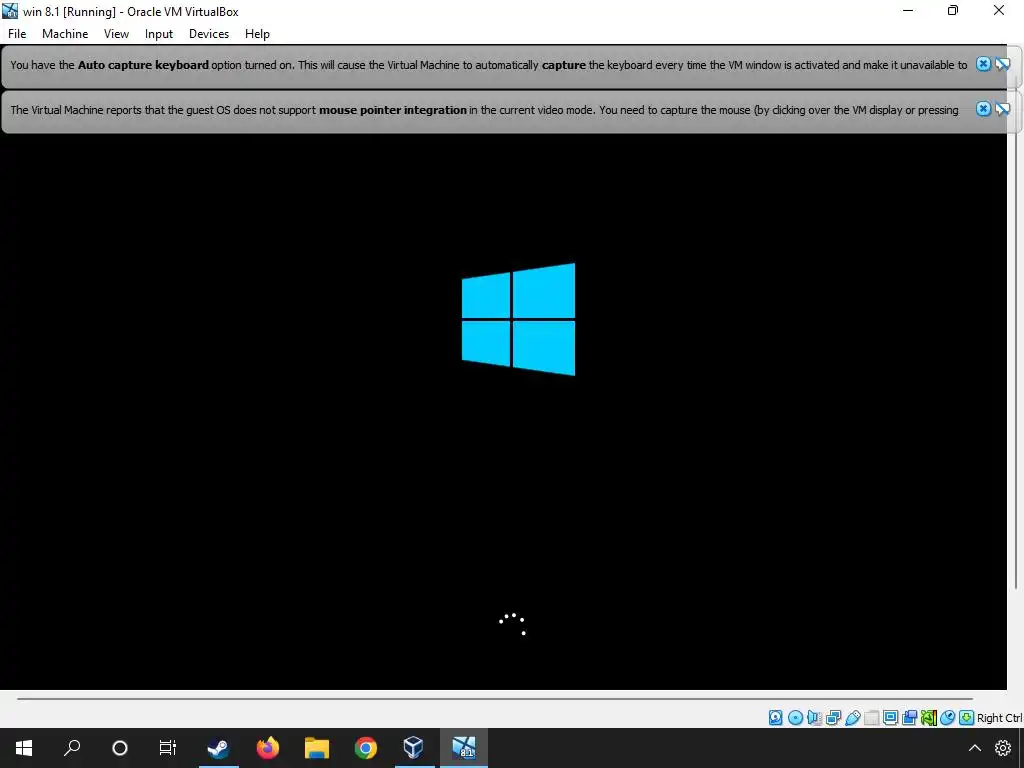This screenshot has width=1024, height=768.
Task: Switch to Steam on the taskbar
Action: [x=218, y=748]
